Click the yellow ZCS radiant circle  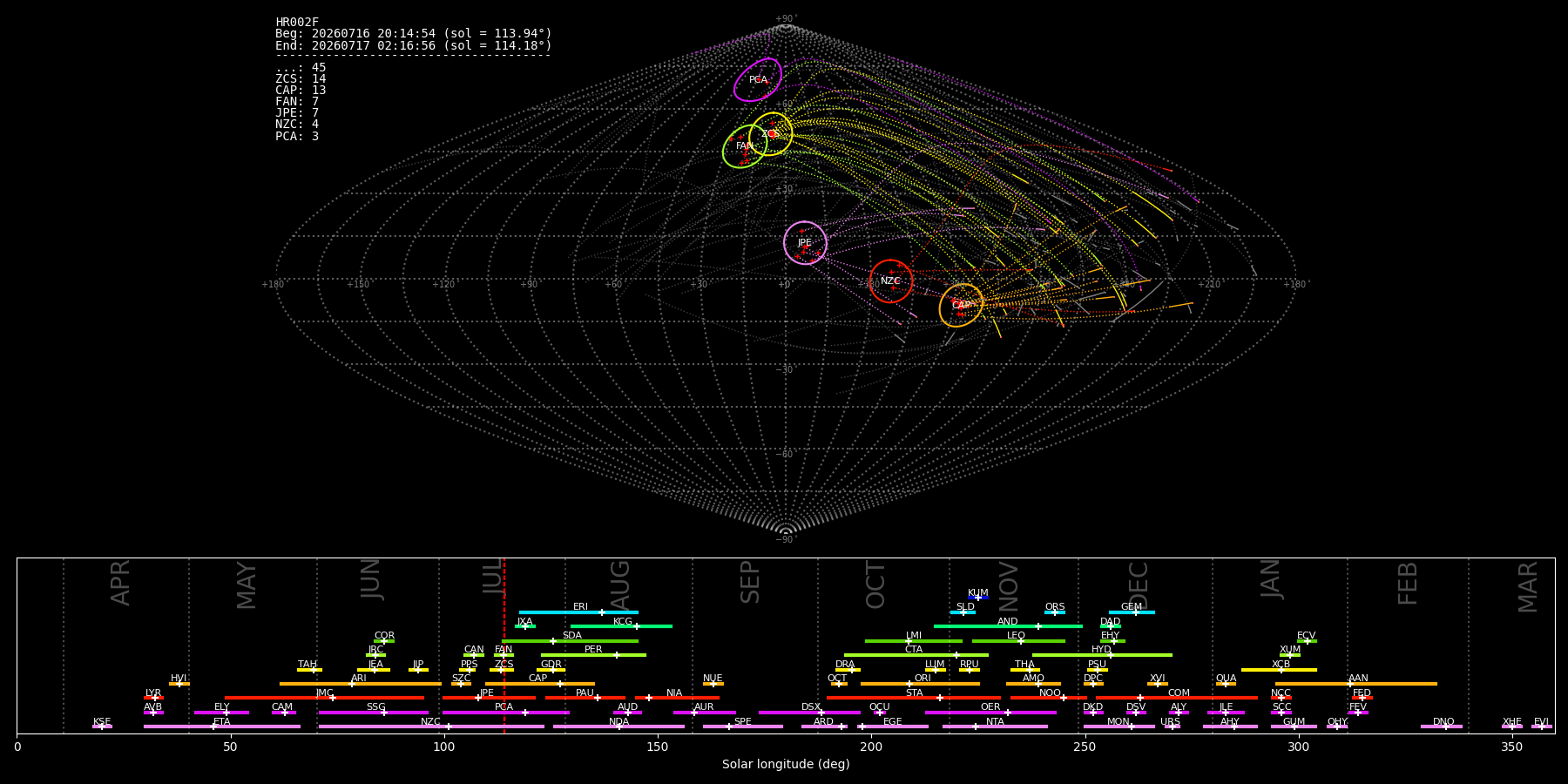[x=771, y=134]
